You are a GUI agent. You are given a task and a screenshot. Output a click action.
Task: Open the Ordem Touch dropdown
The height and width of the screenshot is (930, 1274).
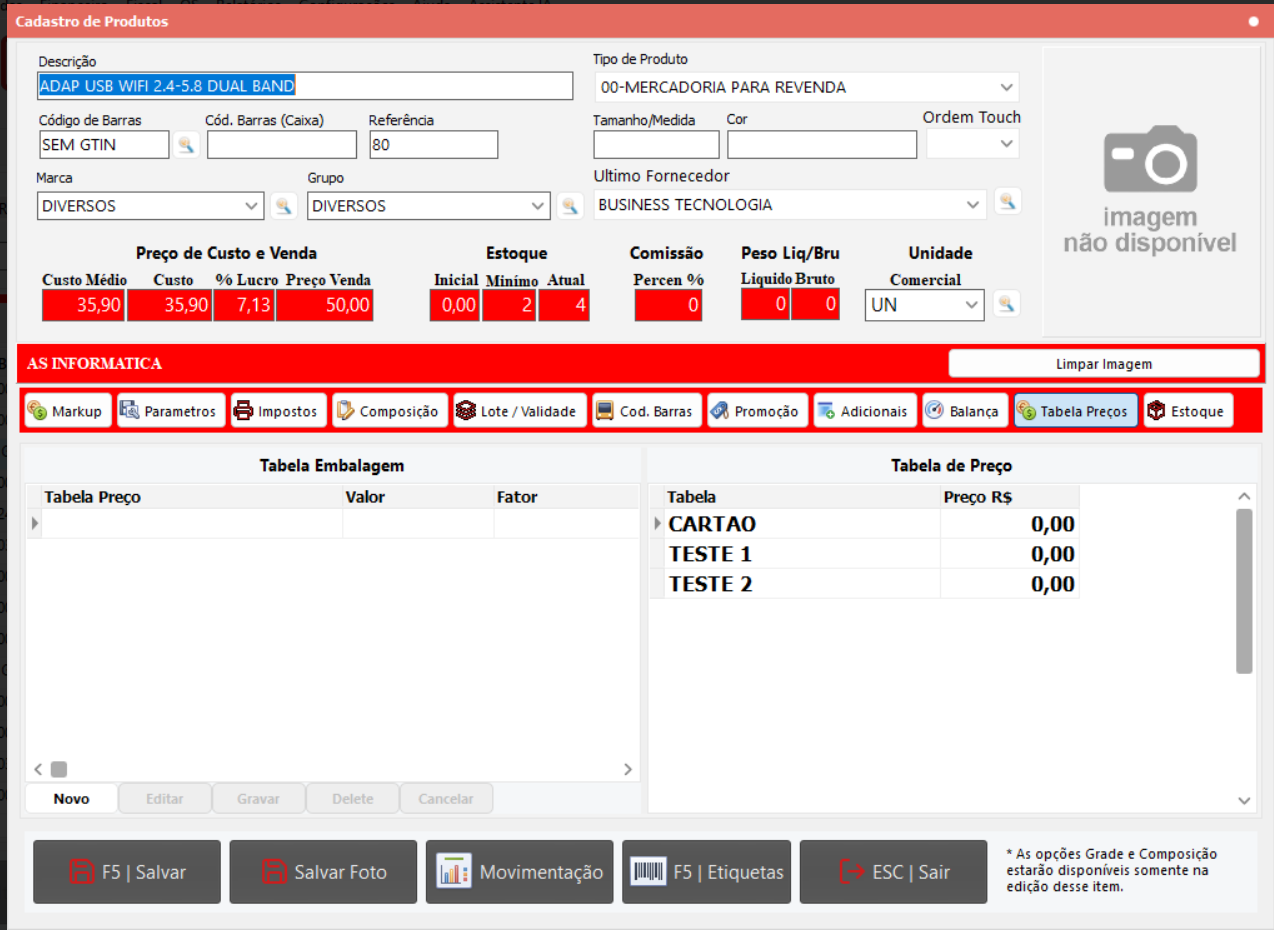click(1006, 144)
